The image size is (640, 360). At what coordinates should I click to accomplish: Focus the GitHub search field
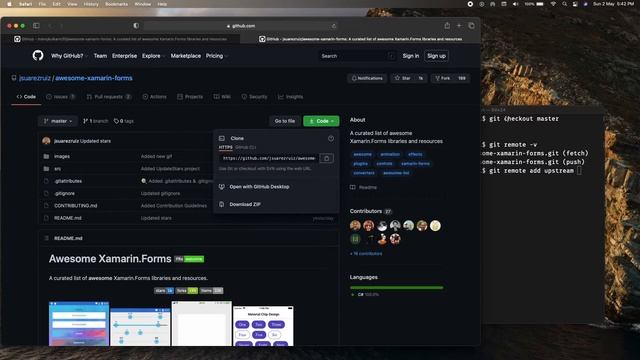(x=357, y=56)
